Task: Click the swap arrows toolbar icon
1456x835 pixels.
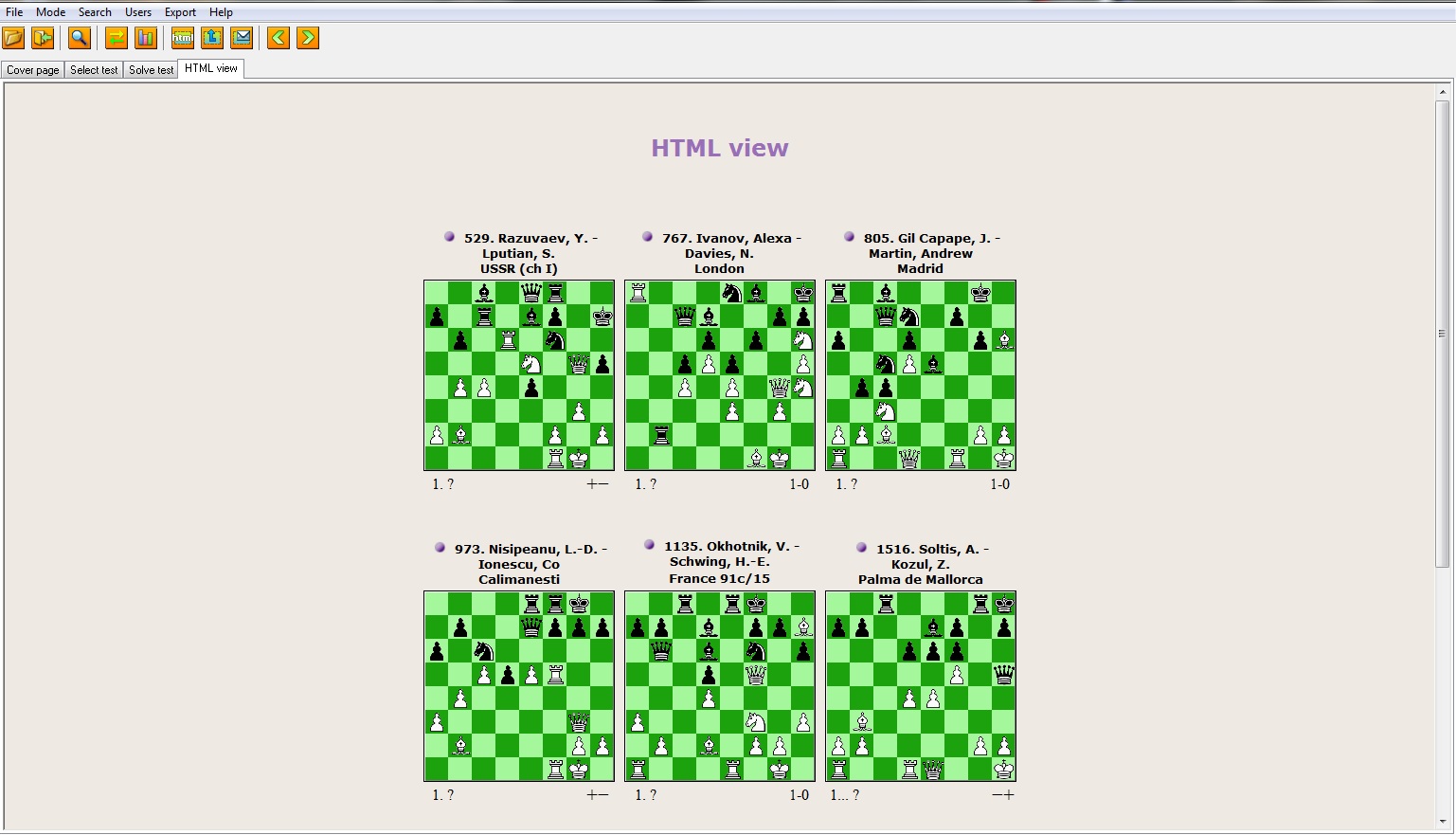Action: click(x=116, y=38)
